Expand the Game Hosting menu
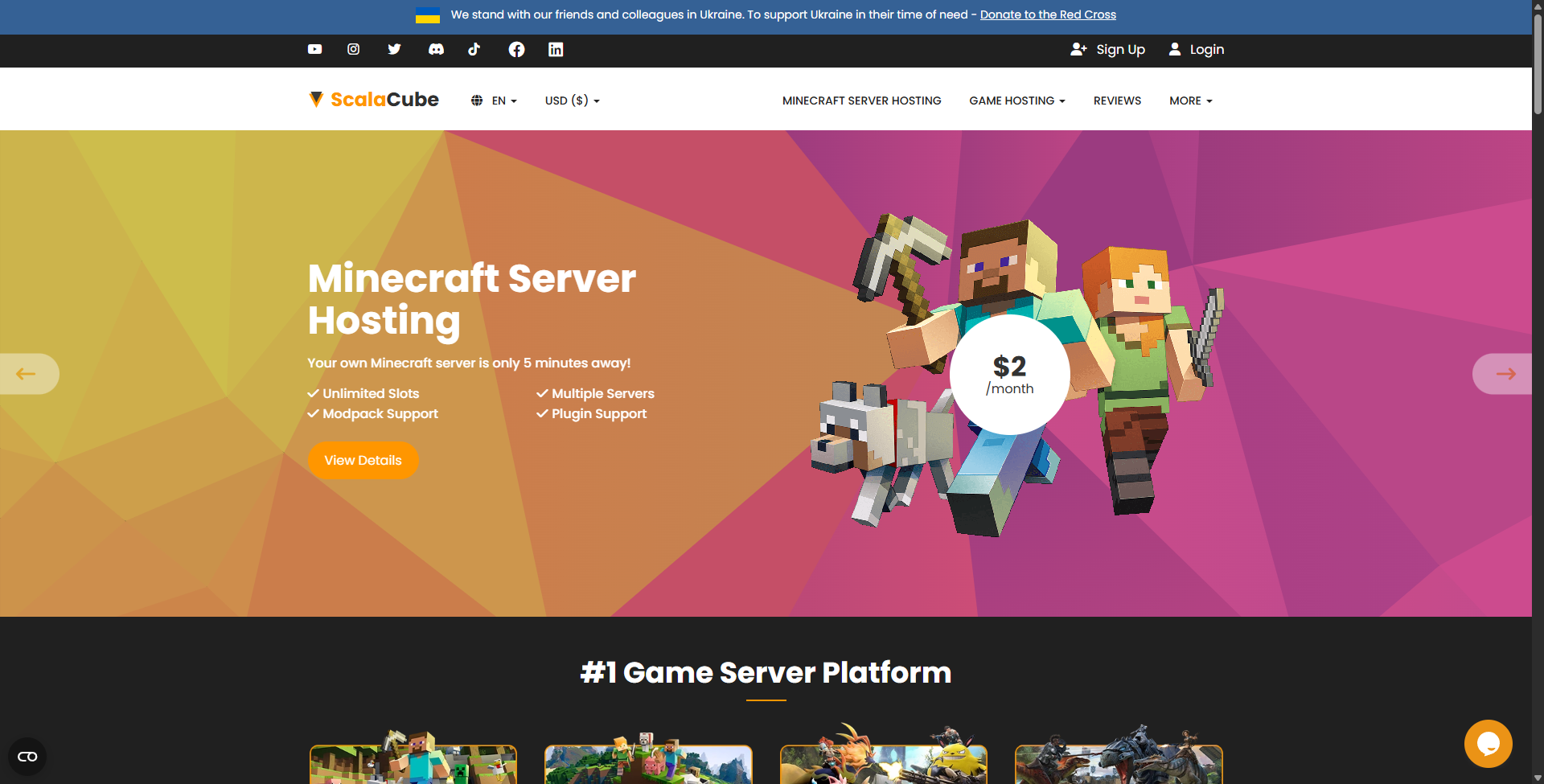The width and height of the screenshot is (1544, 784). tap(1017, 101)
